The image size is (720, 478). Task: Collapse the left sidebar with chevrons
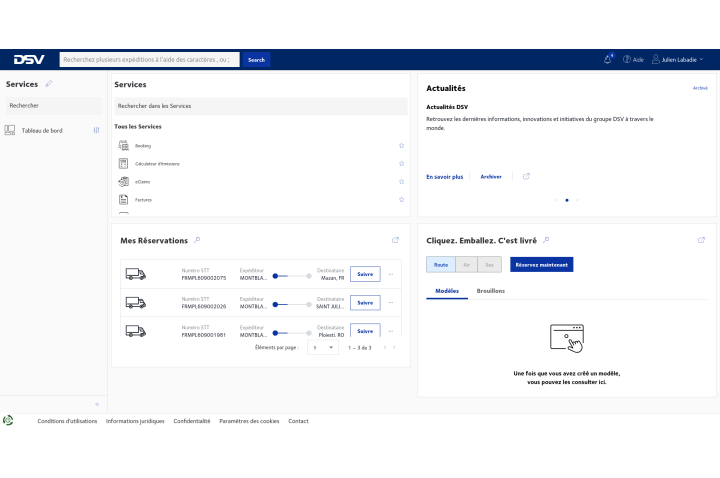[x=97, y=404]
